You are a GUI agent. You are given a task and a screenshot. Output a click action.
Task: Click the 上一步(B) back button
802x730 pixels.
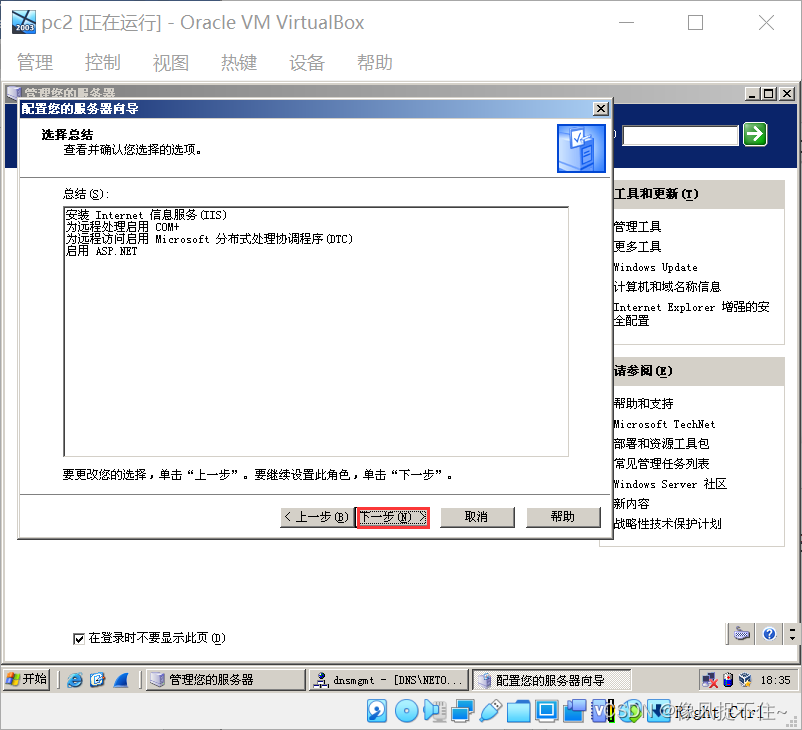(x=316, y=517)
